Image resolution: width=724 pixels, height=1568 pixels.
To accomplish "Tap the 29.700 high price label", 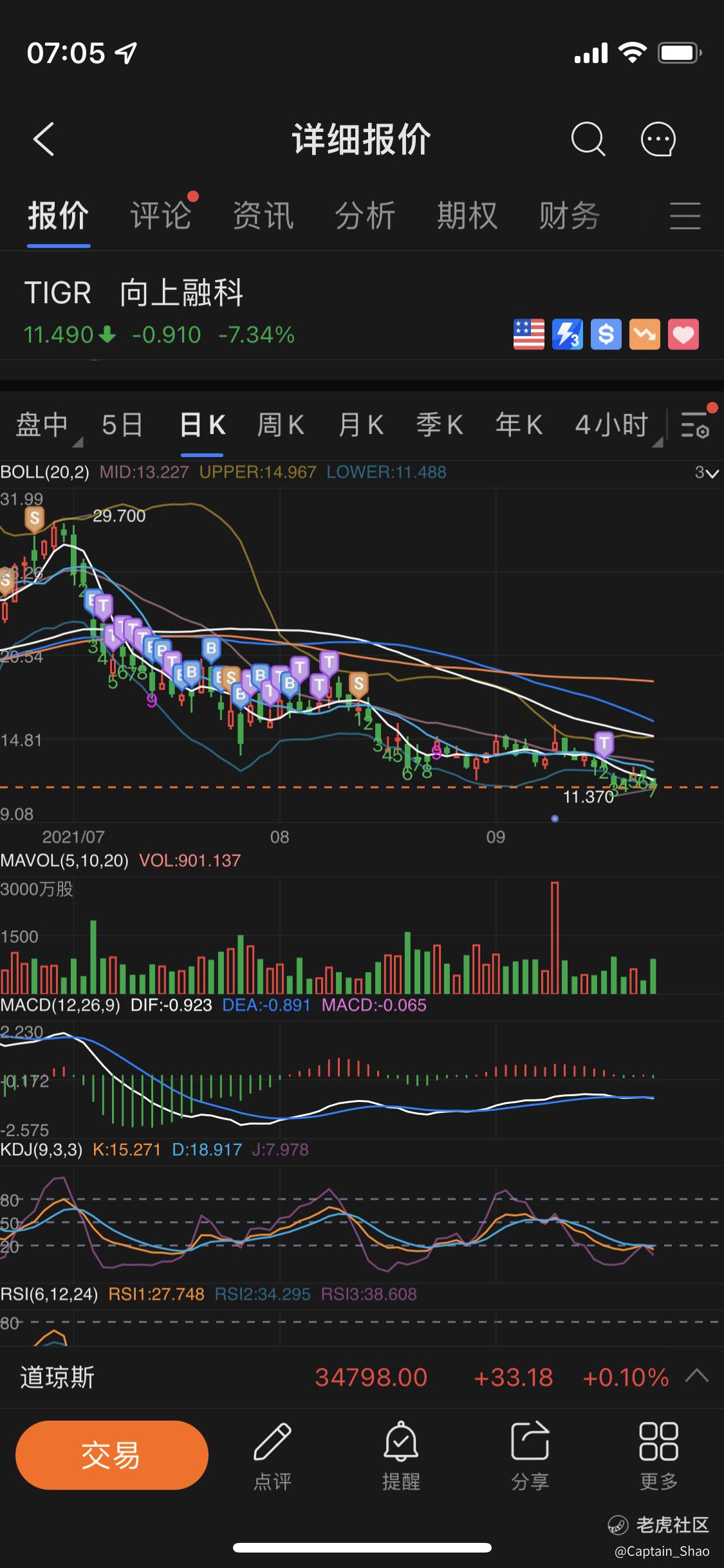I will tap(119, 516).
